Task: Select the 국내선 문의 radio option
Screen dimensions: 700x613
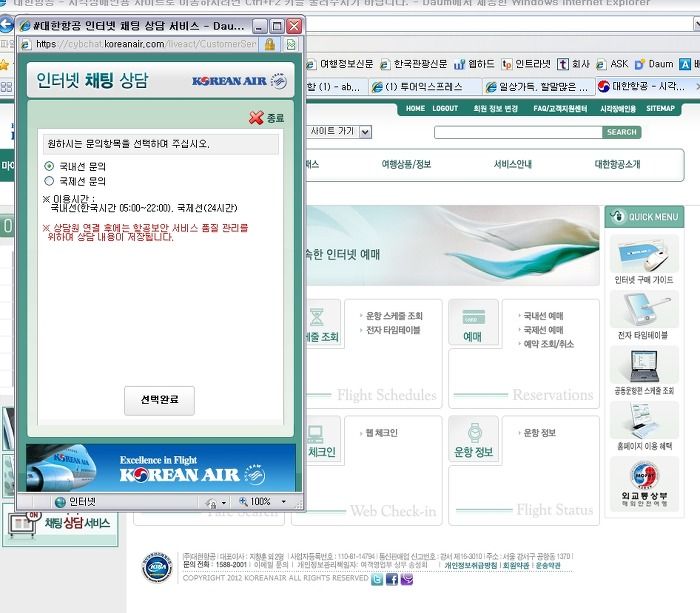Action: tap(49, 166)
